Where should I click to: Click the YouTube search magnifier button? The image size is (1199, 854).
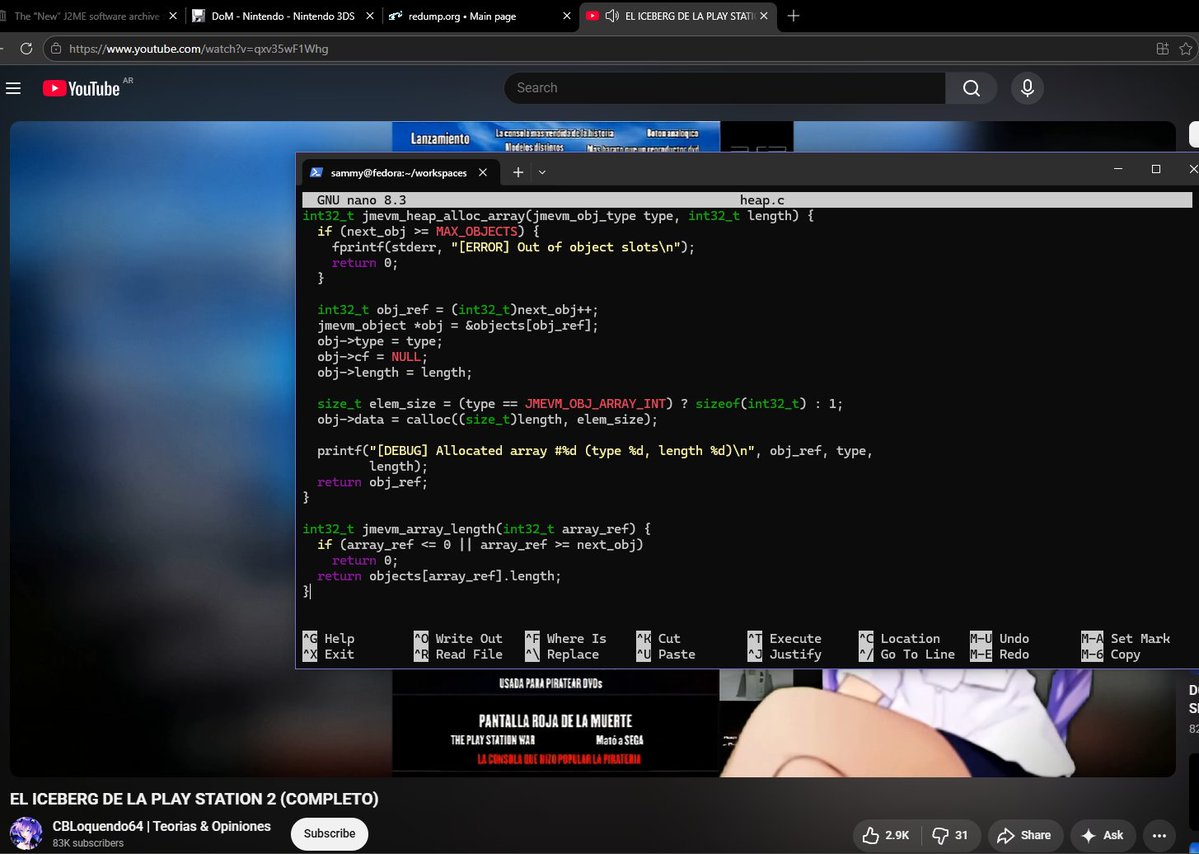click(x=971, y=88)
